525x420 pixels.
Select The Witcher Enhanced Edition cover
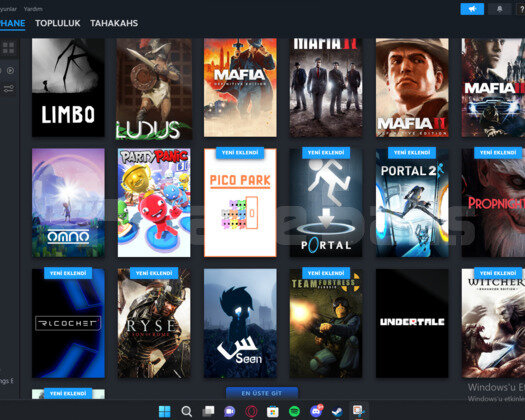click(x=493, y=323)
